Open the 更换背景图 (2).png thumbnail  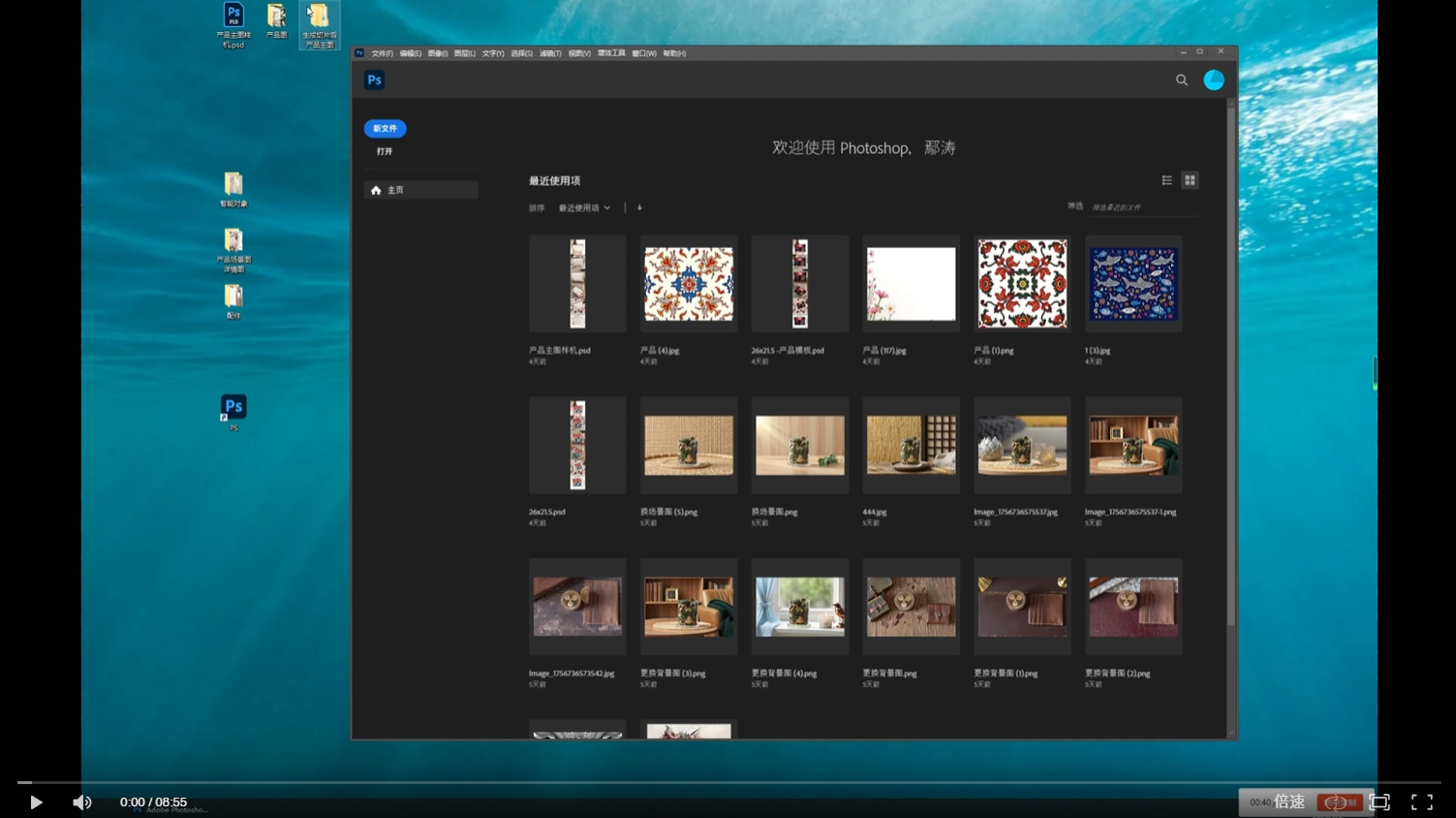pos(1133,607)
